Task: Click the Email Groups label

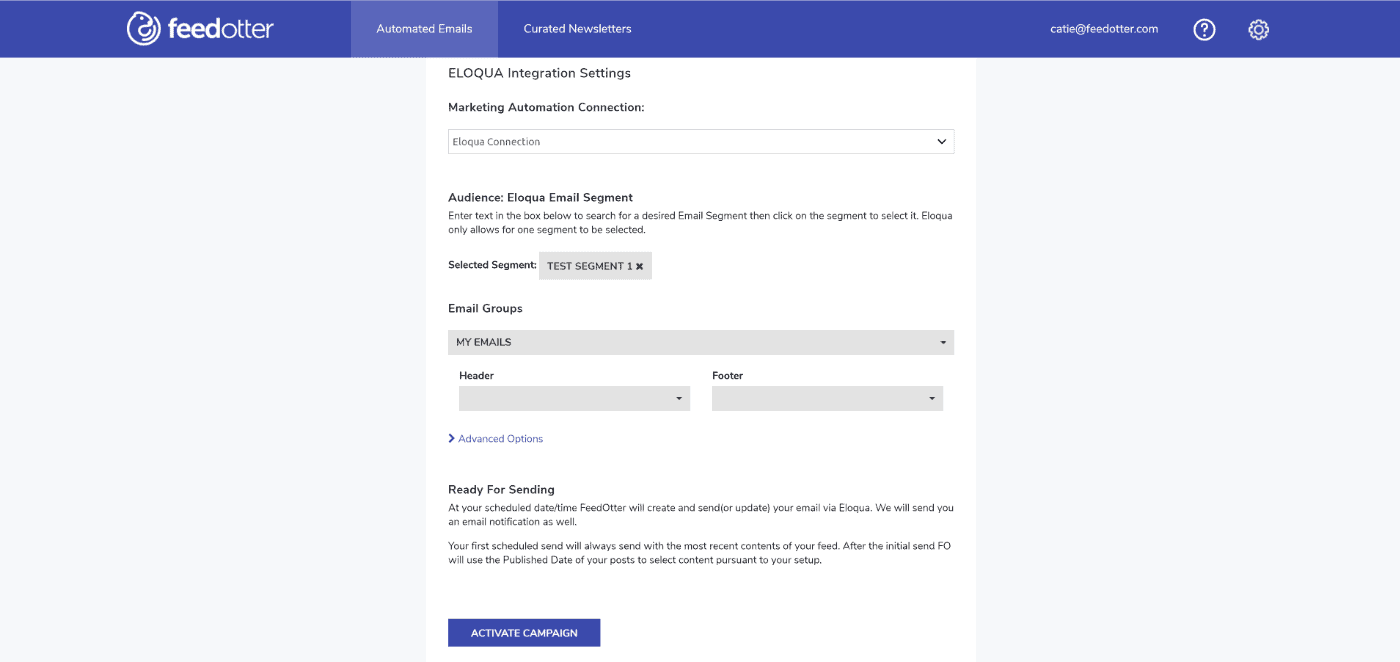Action: (x=485, y=309)
